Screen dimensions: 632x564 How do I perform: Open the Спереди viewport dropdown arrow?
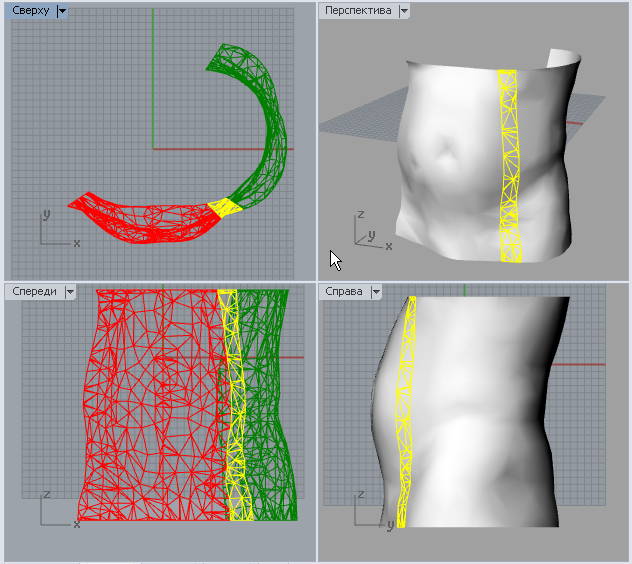[70, 292]
